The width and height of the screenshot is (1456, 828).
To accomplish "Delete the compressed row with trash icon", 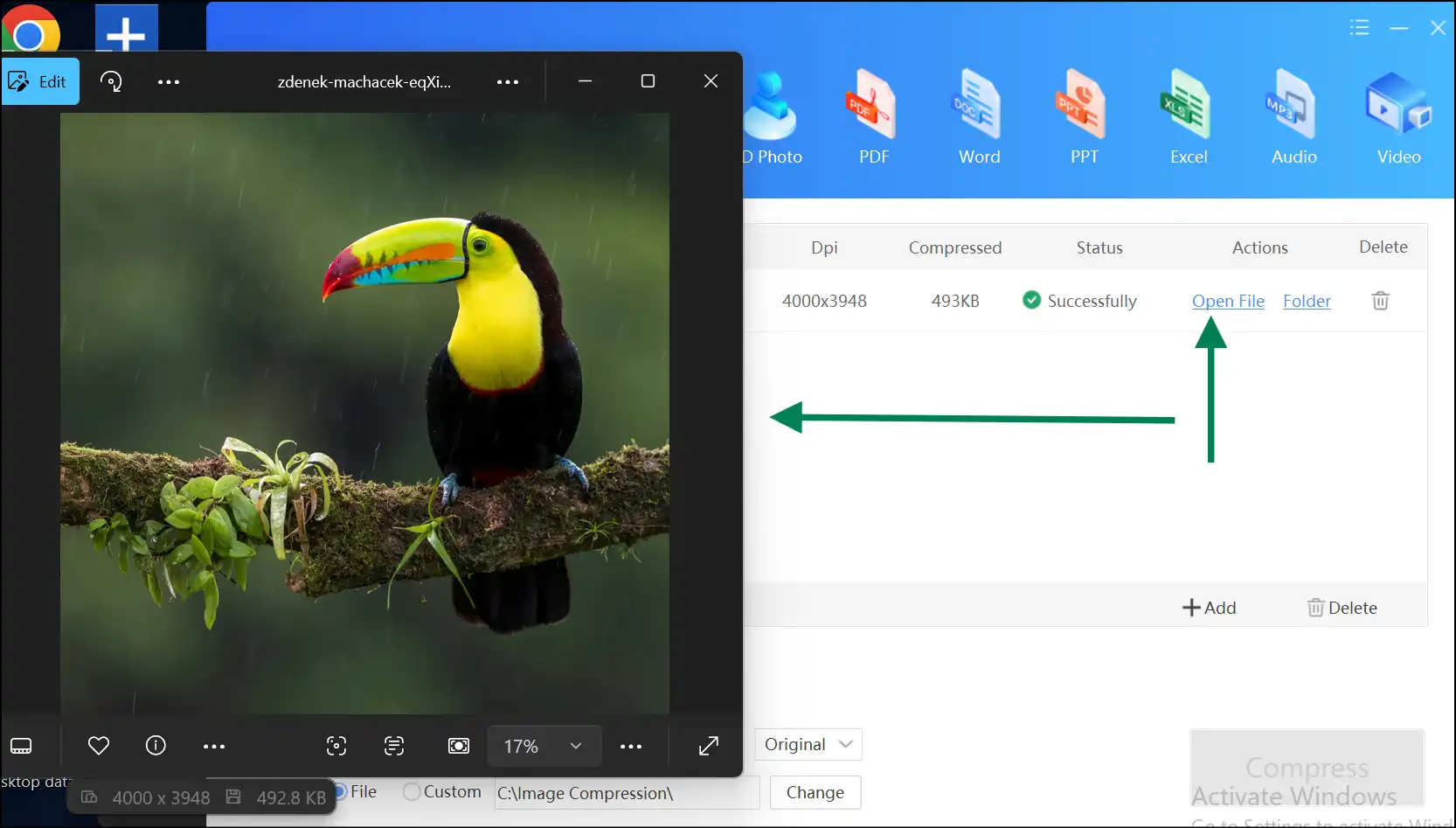I will click(1381, 301).
